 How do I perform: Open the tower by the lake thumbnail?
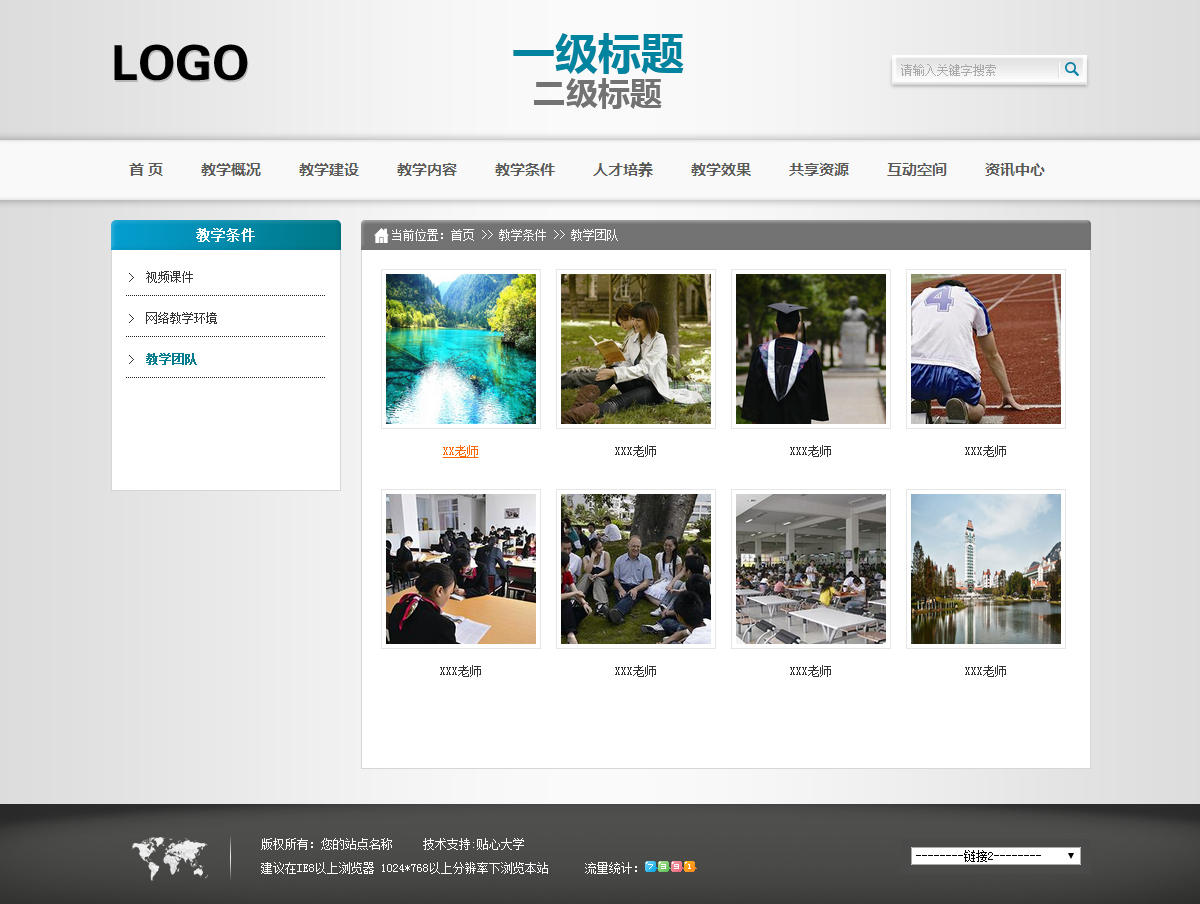tap(986, 569)
